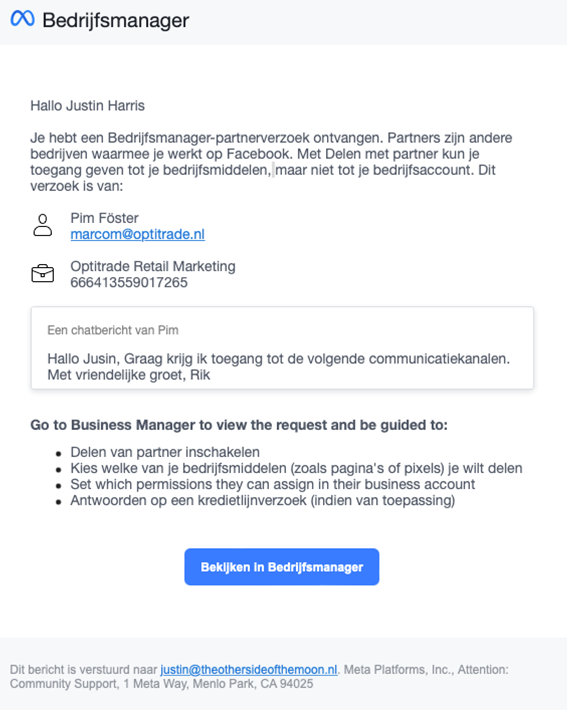
Task: Click the partner request intro paragraph
Action: pyautogui.click(x=271, y=162)
